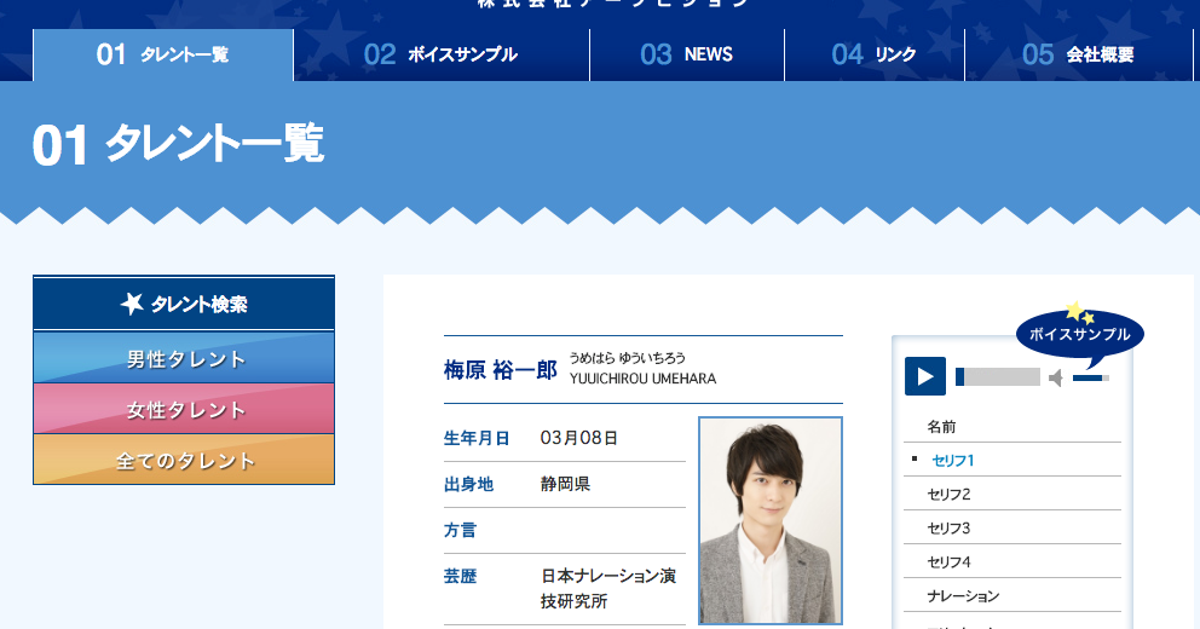Click the romanized name YUUICHIROU UMEHARA
The image size is (1200, 629).
point(643,378)
